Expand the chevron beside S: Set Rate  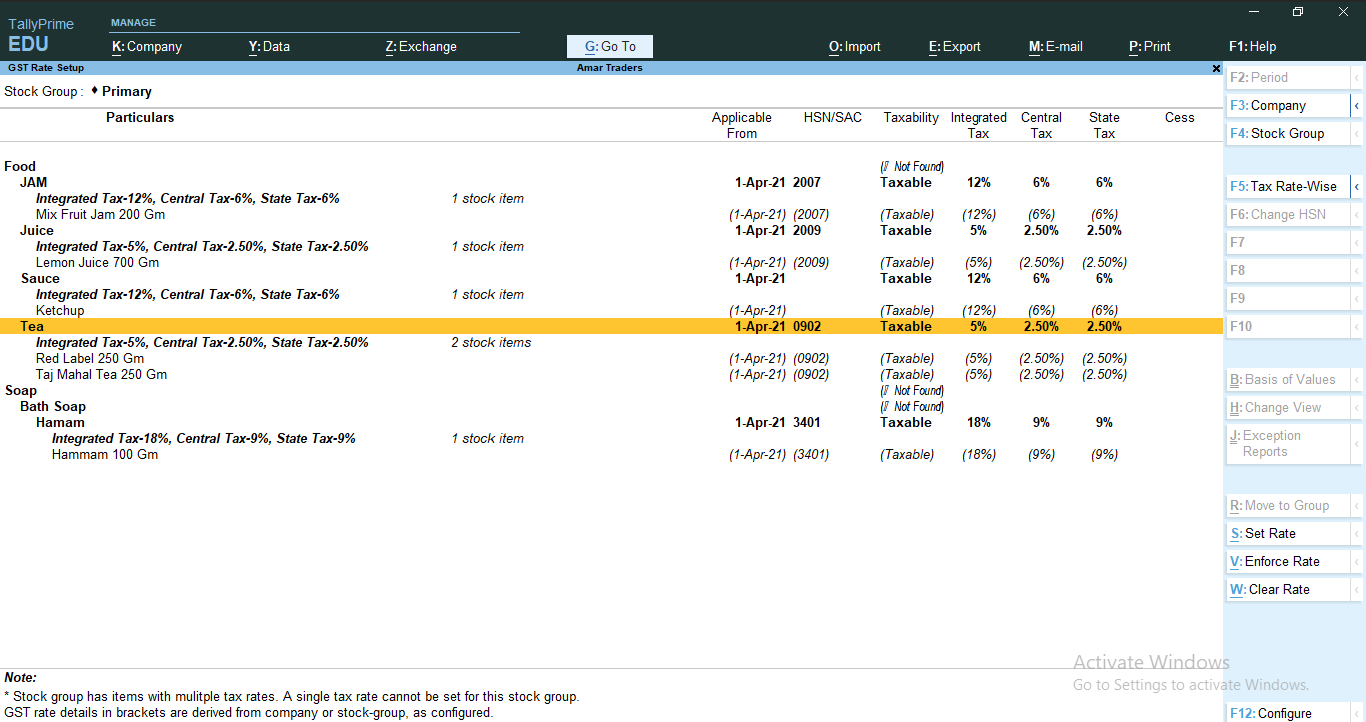[x=1357, y=533]
